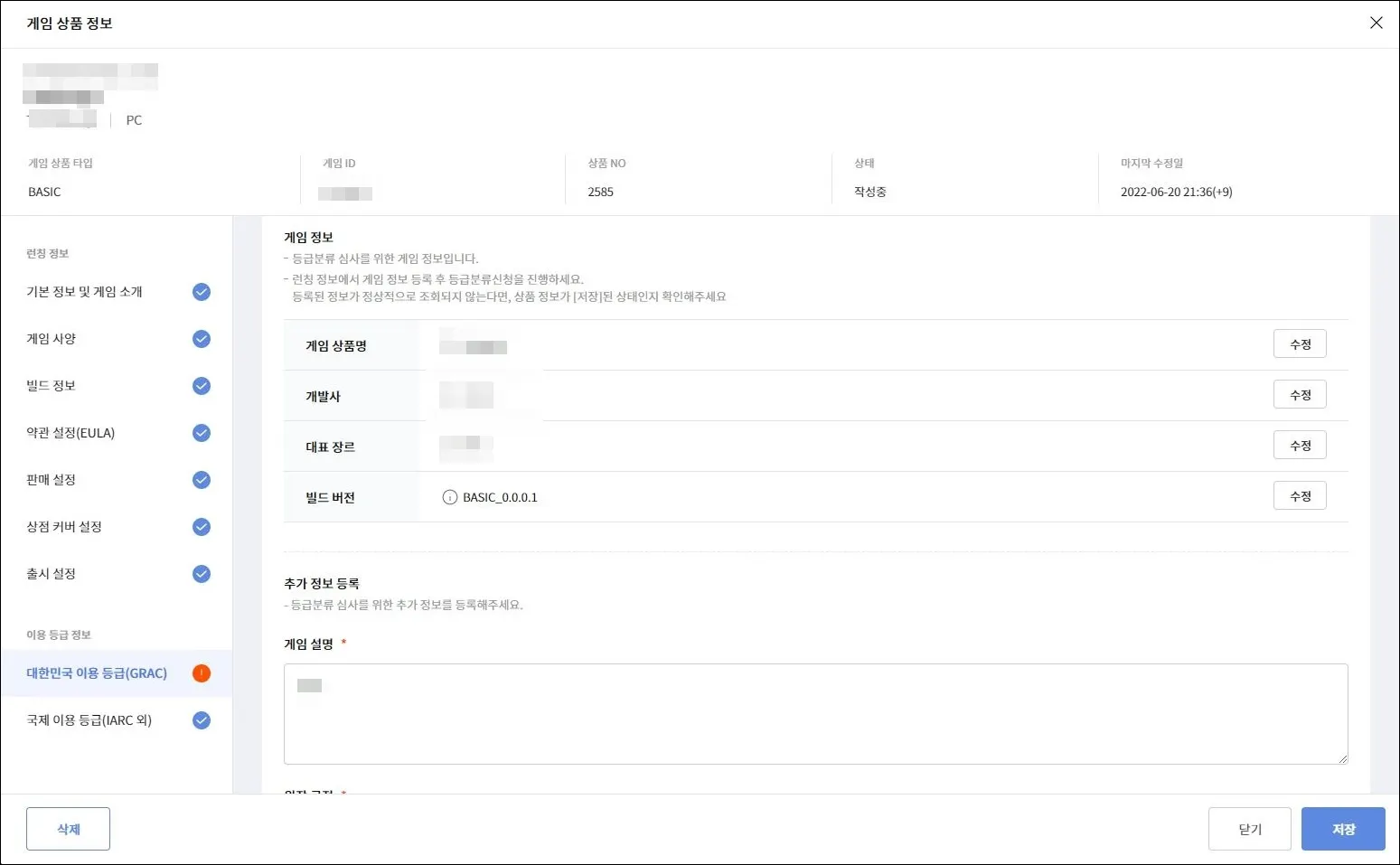This screenshot has width=1400, height=865.
Task: Click 수정 button in 대표 장르 row
Action: (x=1300, y=446)
